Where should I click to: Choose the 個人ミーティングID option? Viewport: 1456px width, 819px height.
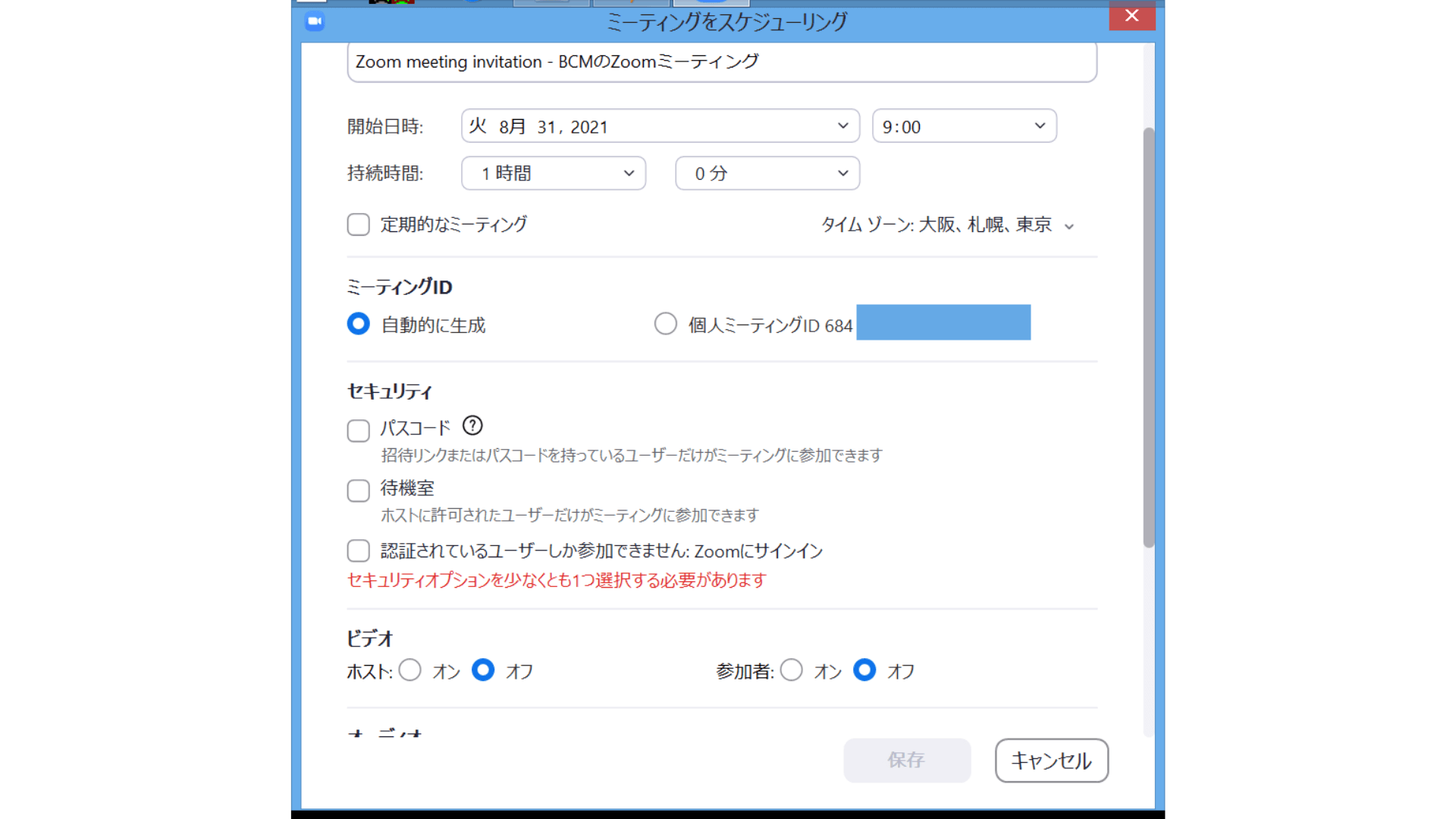tap(665, 323)
